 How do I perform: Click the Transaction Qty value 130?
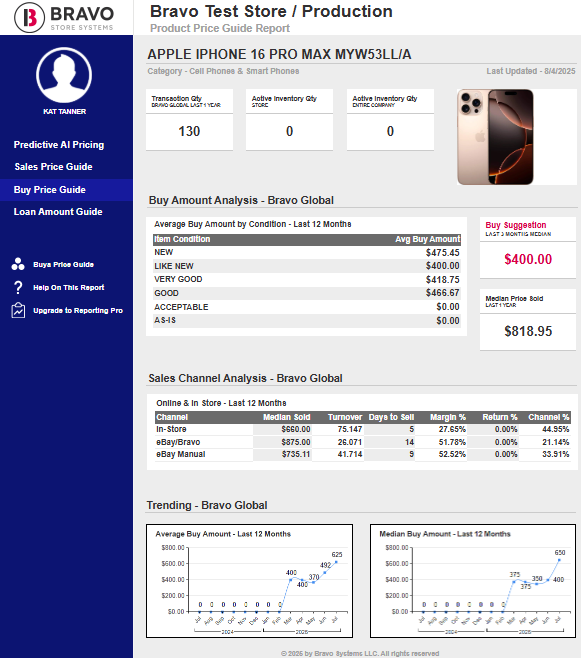[x=189, y=131]
